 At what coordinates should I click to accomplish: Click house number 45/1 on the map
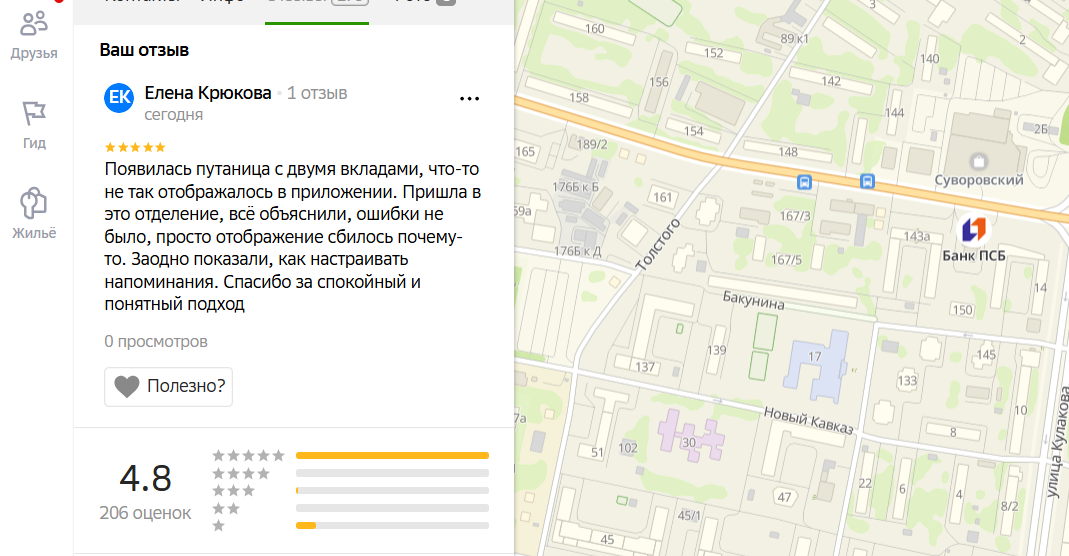689,516
